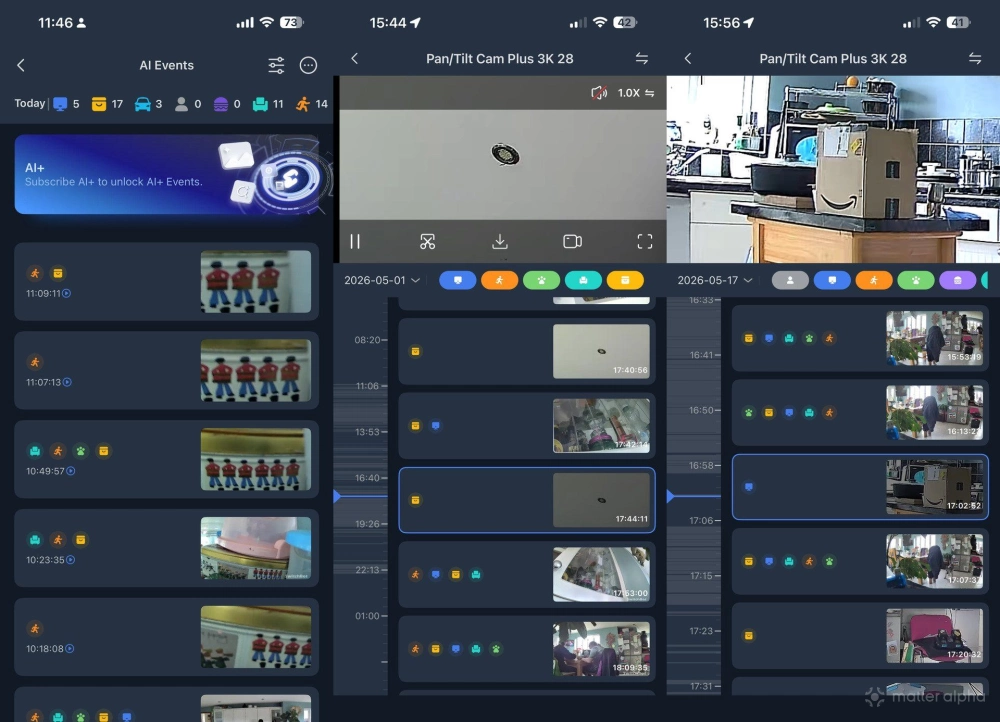This screenshot has height=722, width=1000.
Task: Toggle yellow package filter on 2026-05-01 screen
Action: (x=625, y=280)
